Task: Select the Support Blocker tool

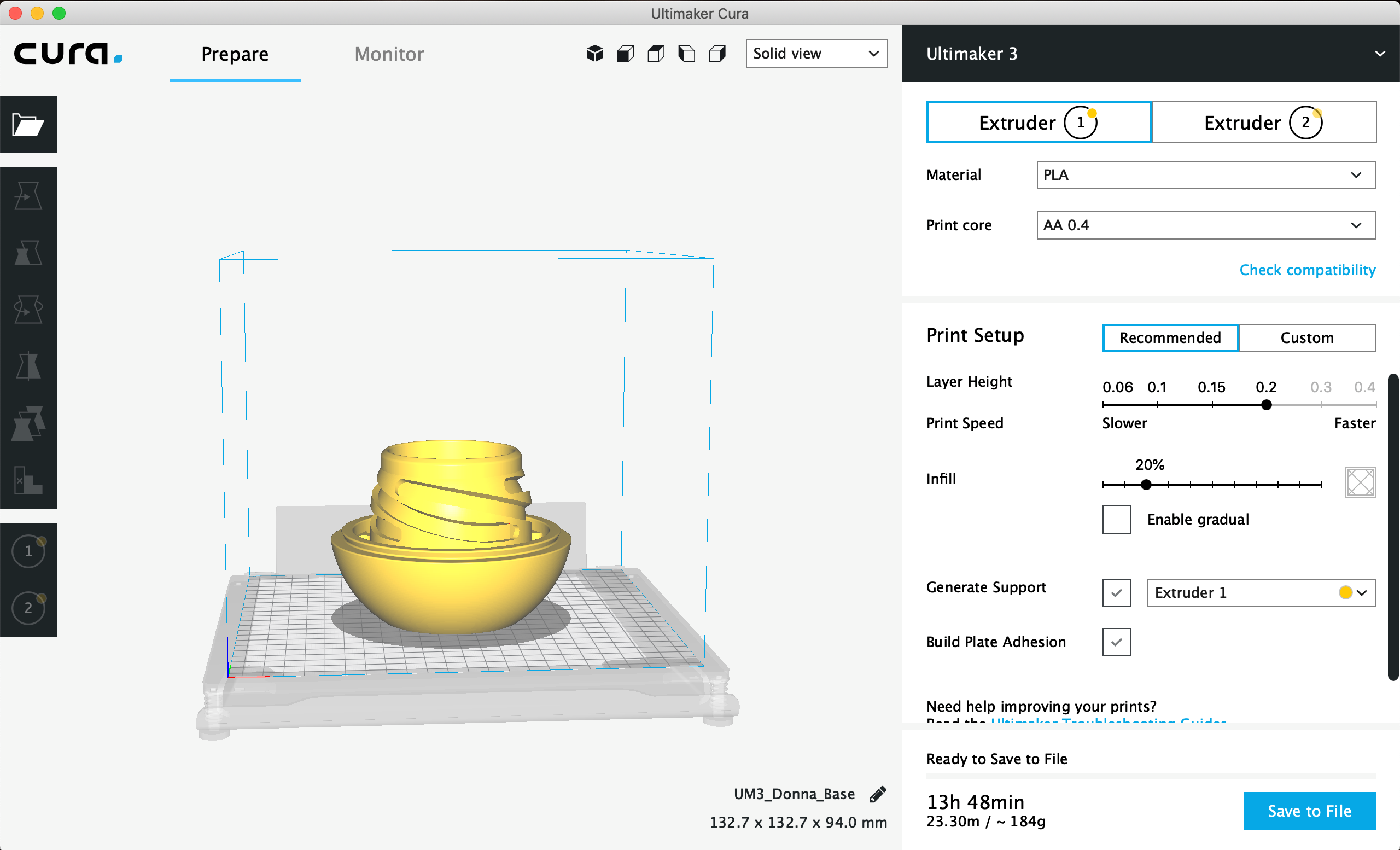Action: click(x=28, y=480)
